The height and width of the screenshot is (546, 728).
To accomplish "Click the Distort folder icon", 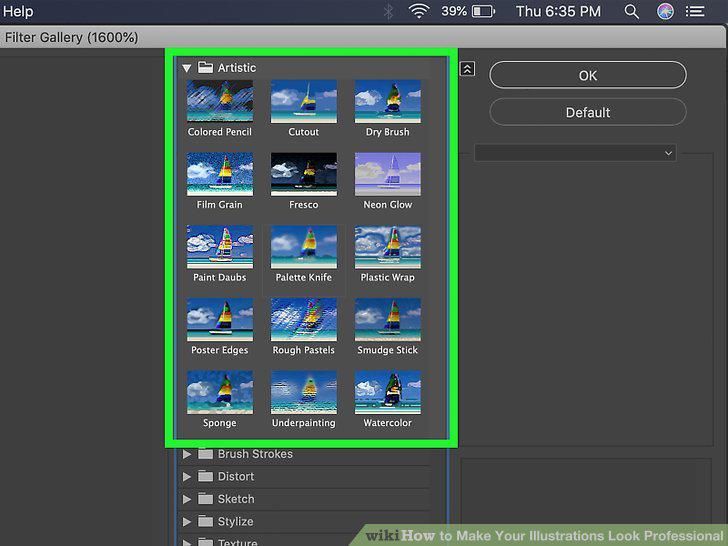I will coord(205,476).
